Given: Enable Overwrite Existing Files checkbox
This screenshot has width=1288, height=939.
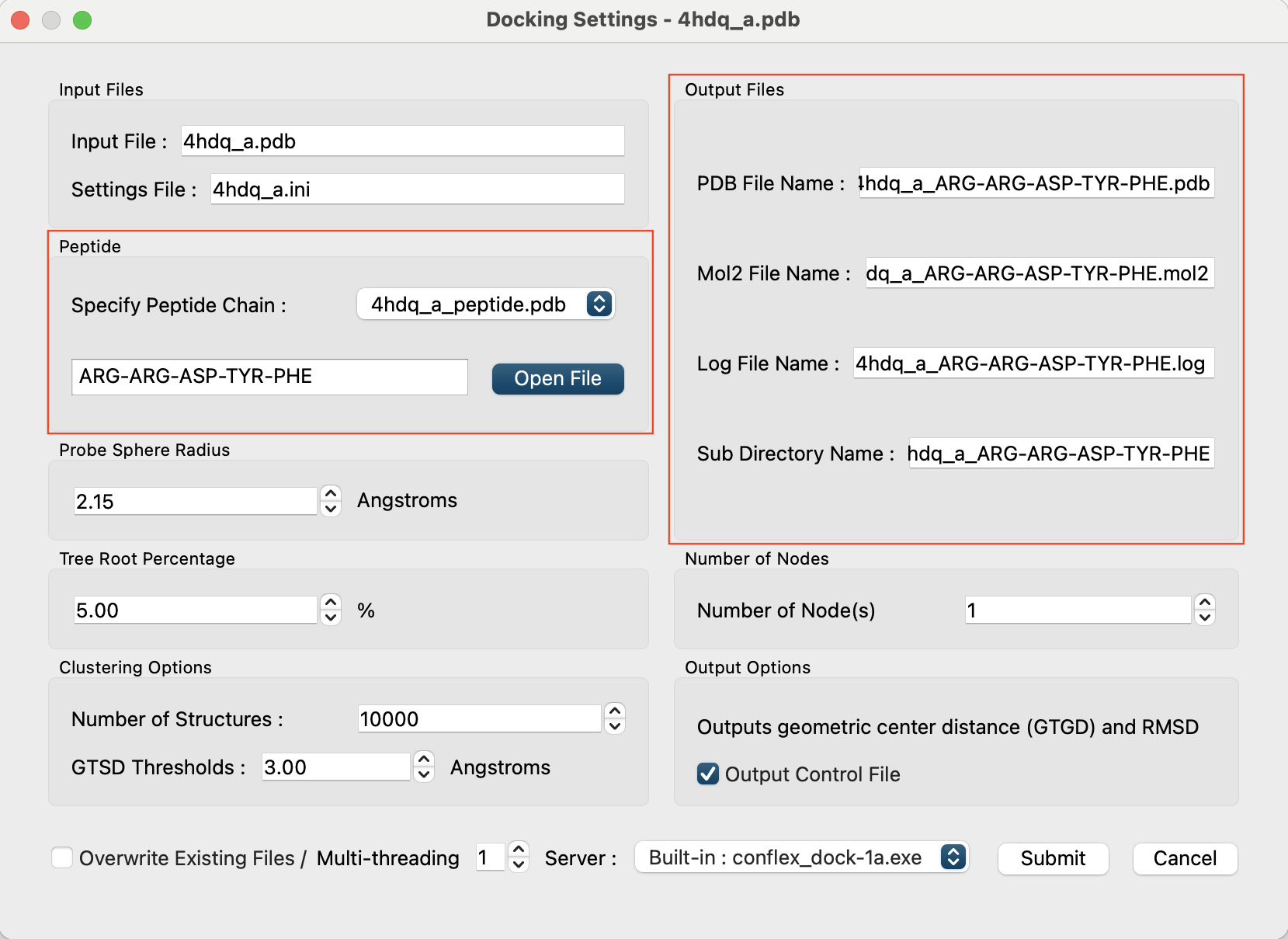Looking at the screenshot, I should click(62, 857).
